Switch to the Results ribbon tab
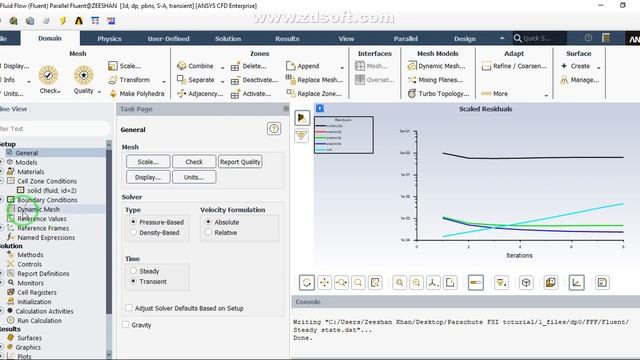 (x=287, y=38)
